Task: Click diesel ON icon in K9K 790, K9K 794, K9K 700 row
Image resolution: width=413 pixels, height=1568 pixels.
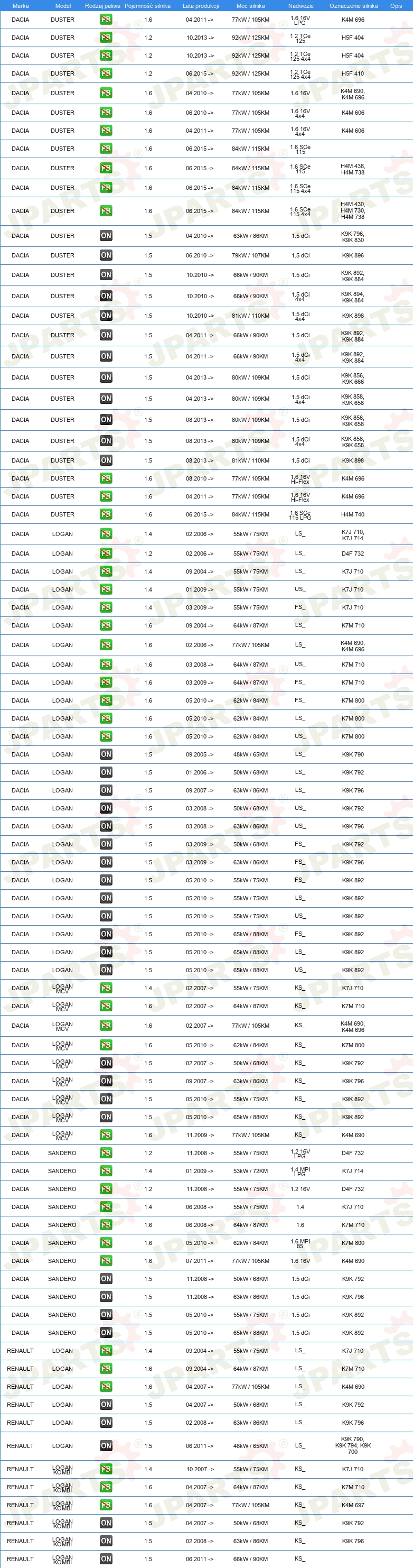Action: click(x=106, y=1446)
